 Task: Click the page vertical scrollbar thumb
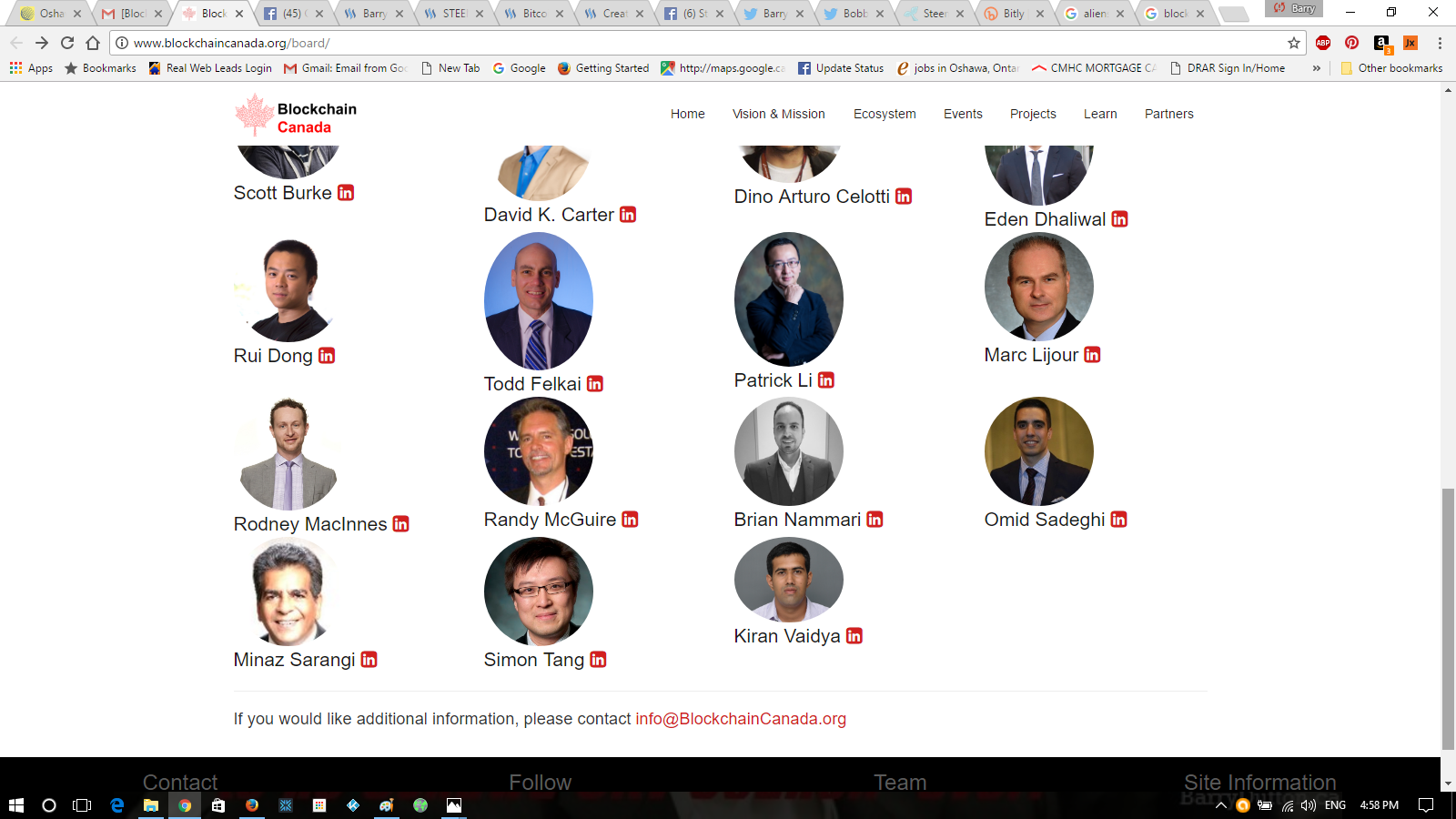tap(1448, 619)
